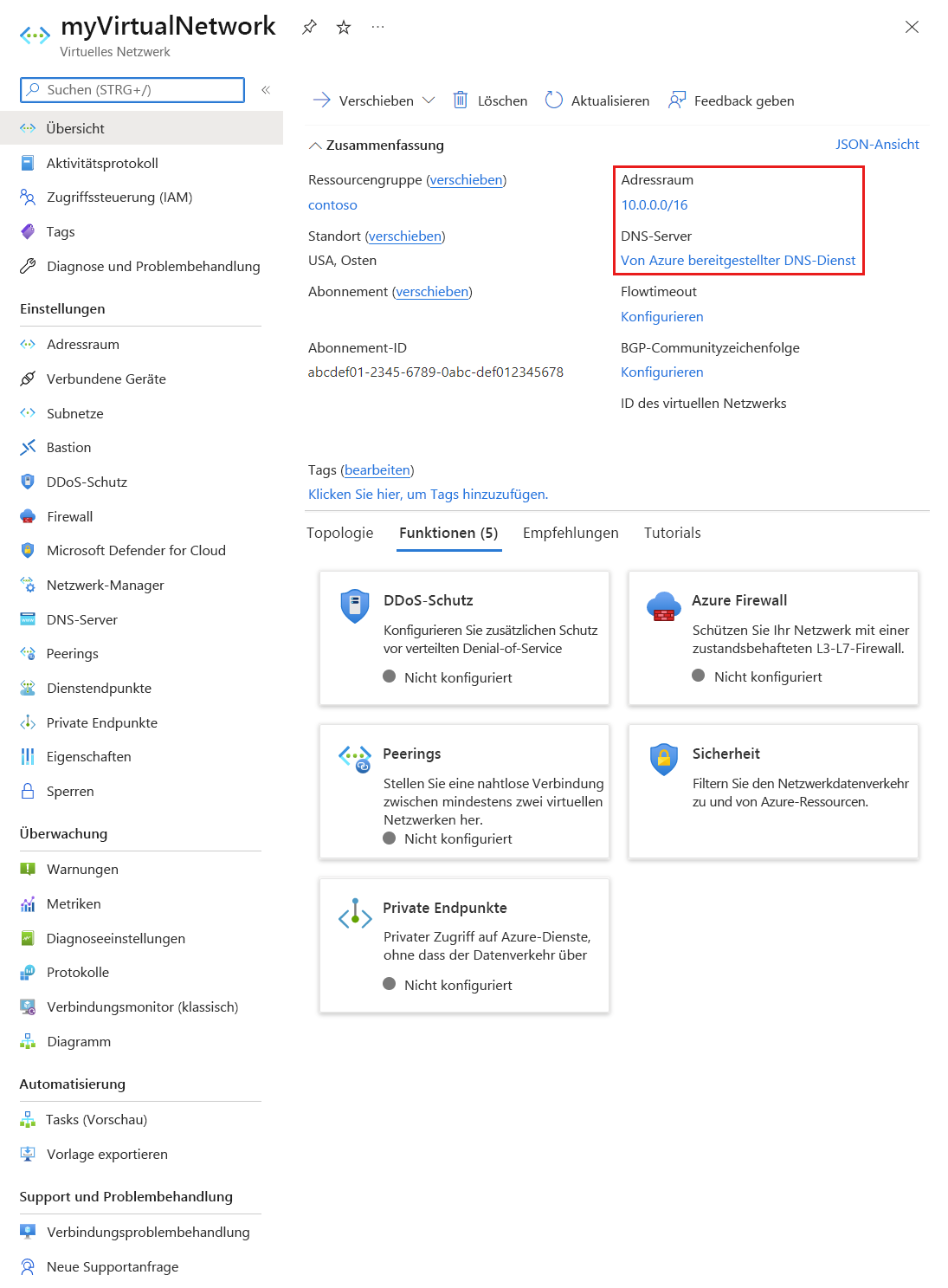Image resolution: width=948 pixels, height=1288 pixels.
Task: Open Von Azure bereitgestellter DNS-Dienst link
Action: coord(738,261)
